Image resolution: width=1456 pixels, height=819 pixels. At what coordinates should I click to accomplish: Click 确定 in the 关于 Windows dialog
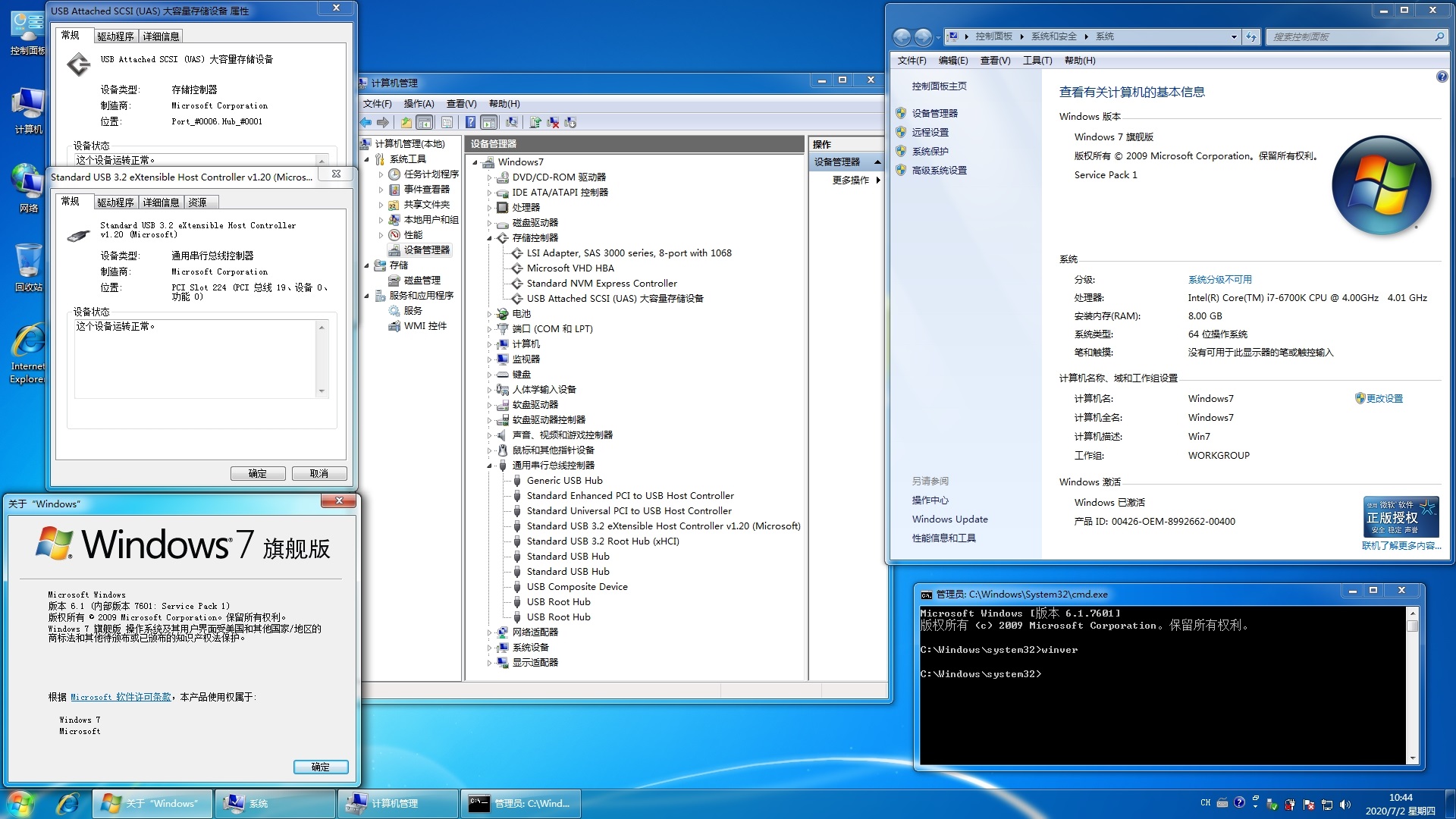coord(321,767)
